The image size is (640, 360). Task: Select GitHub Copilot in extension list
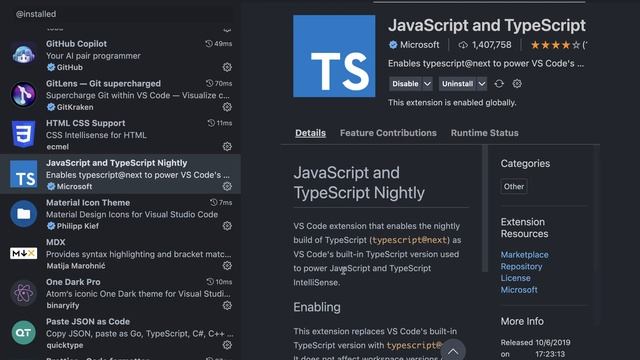(120, 55)
